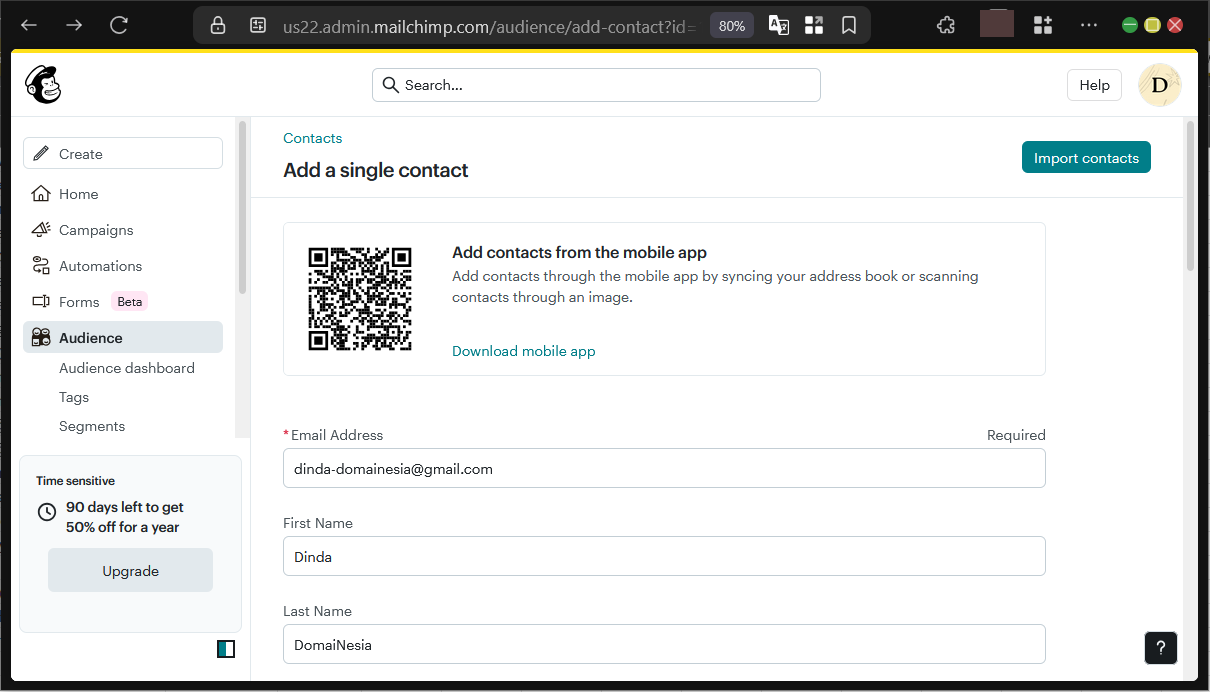The width and height of the screenshot is (1210, 692).
Task: Click the Email Address input field
Action: pos(664,468)
